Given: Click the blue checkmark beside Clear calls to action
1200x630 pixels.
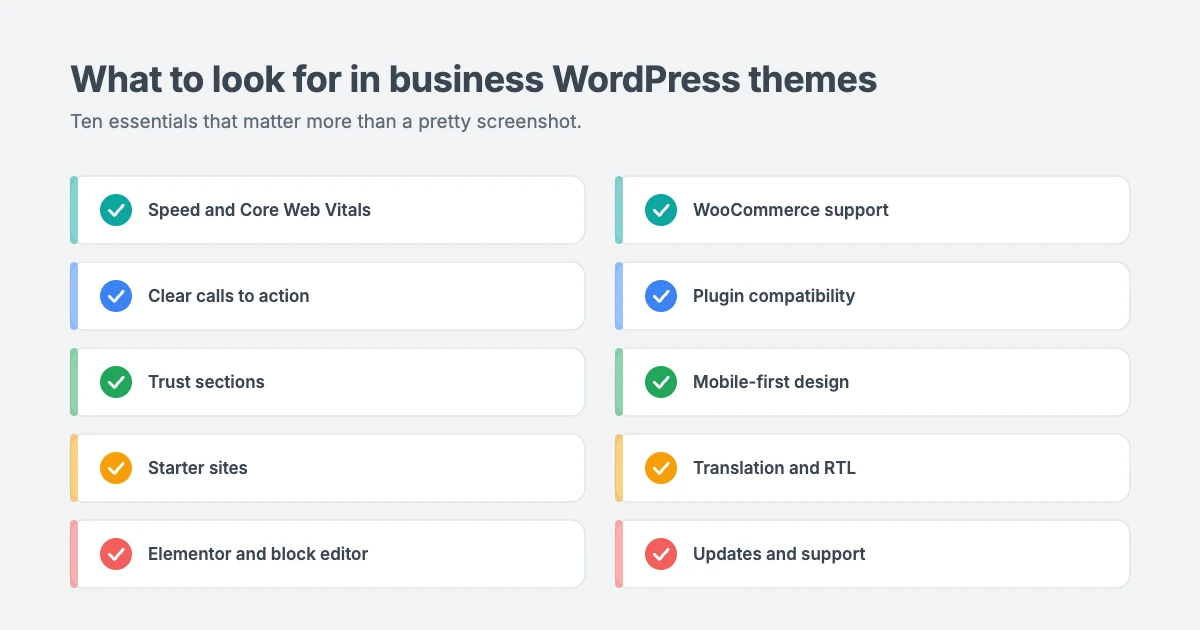Looking at the screenshot, I should click(x=116, y=296).
